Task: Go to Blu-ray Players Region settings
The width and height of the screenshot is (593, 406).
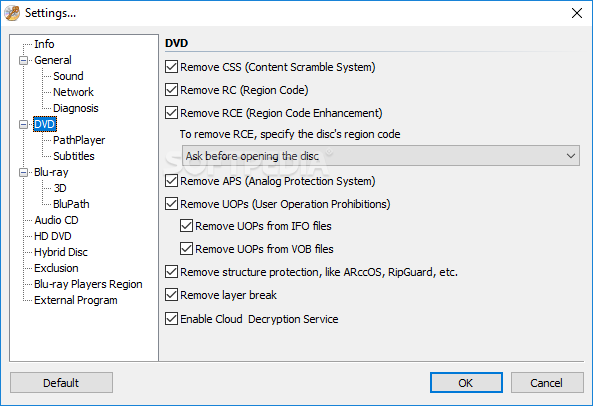Action: (x=88, y=284)
